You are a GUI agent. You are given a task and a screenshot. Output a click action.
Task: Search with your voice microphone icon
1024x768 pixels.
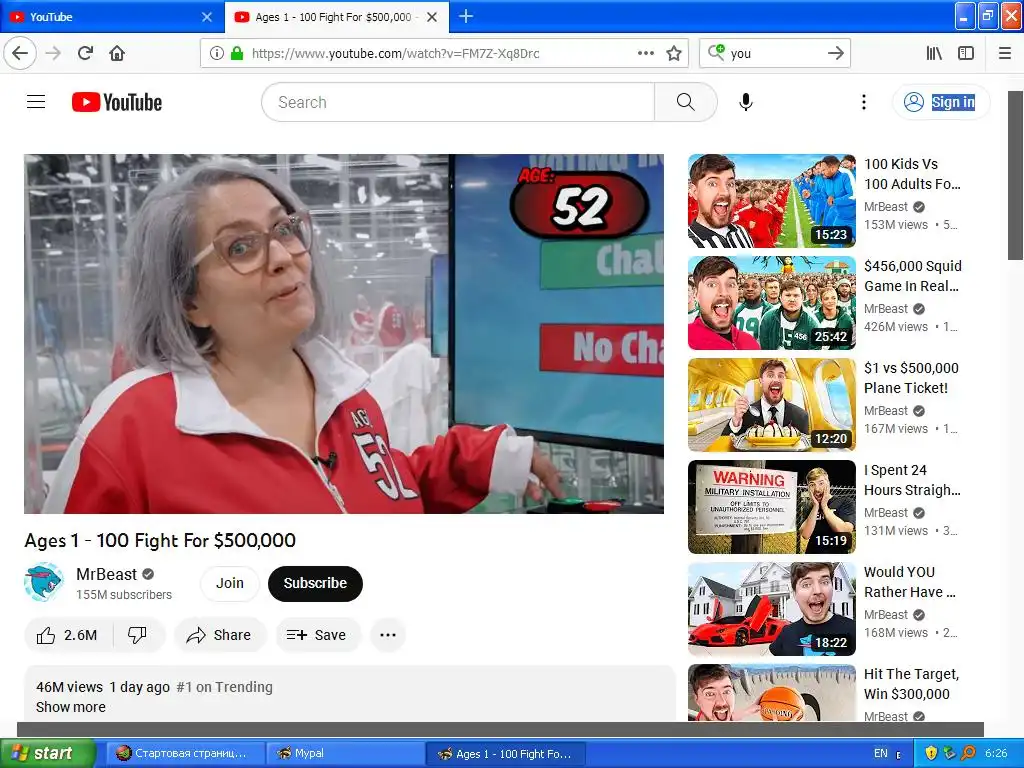pos(746,102)
